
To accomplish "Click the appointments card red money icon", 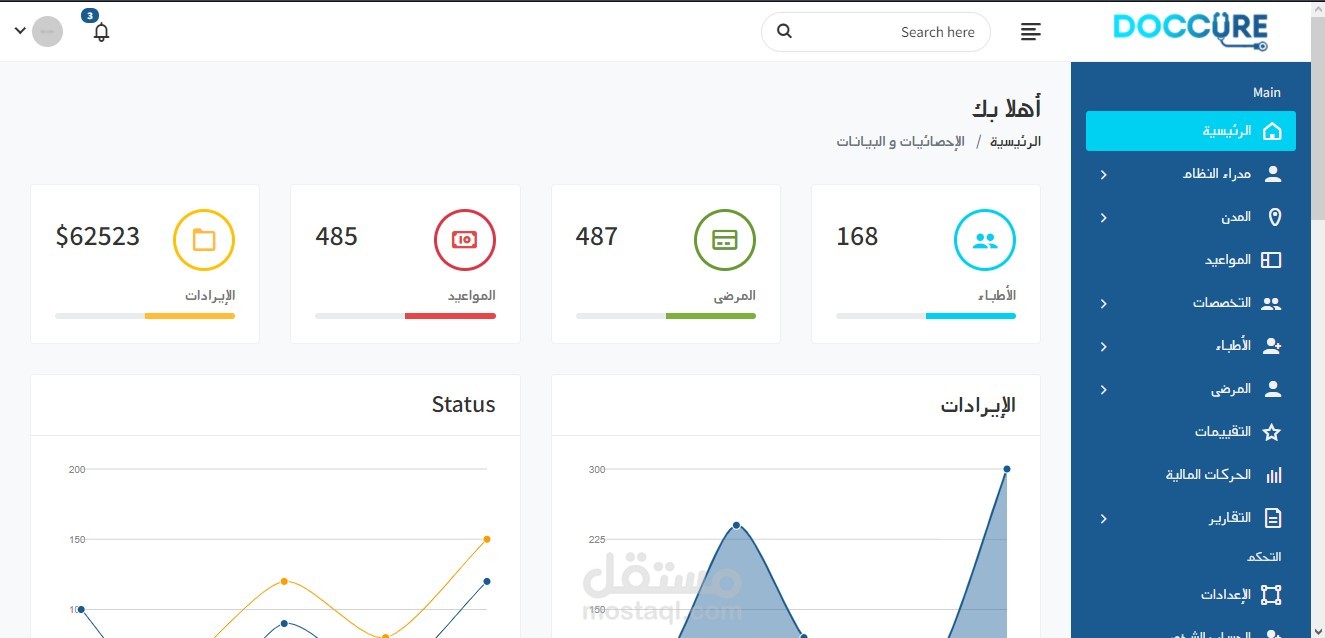I will 465,240.
